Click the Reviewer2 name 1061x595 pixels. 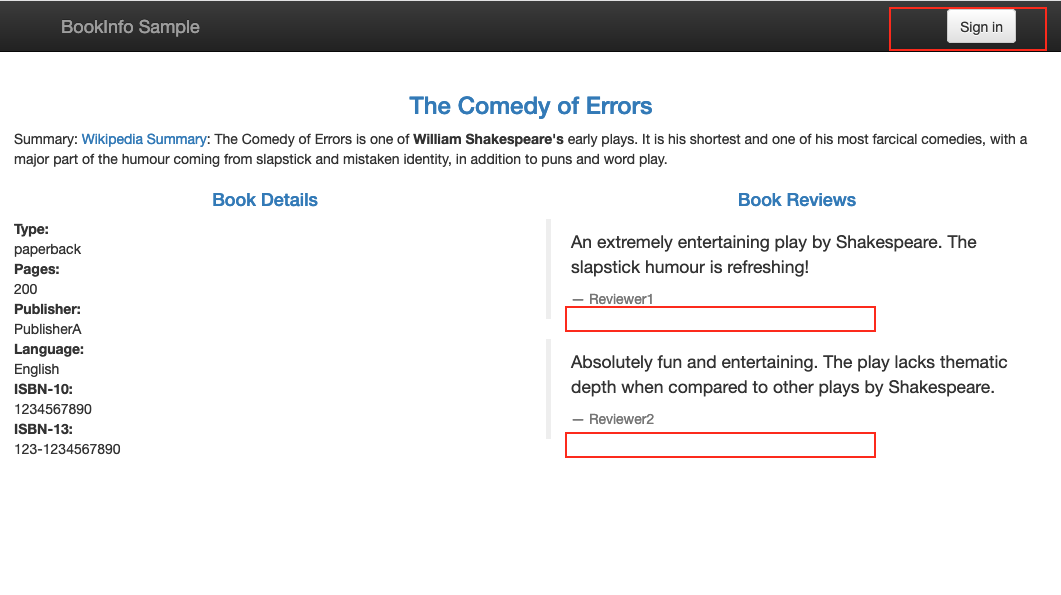[x=620, y=419]
